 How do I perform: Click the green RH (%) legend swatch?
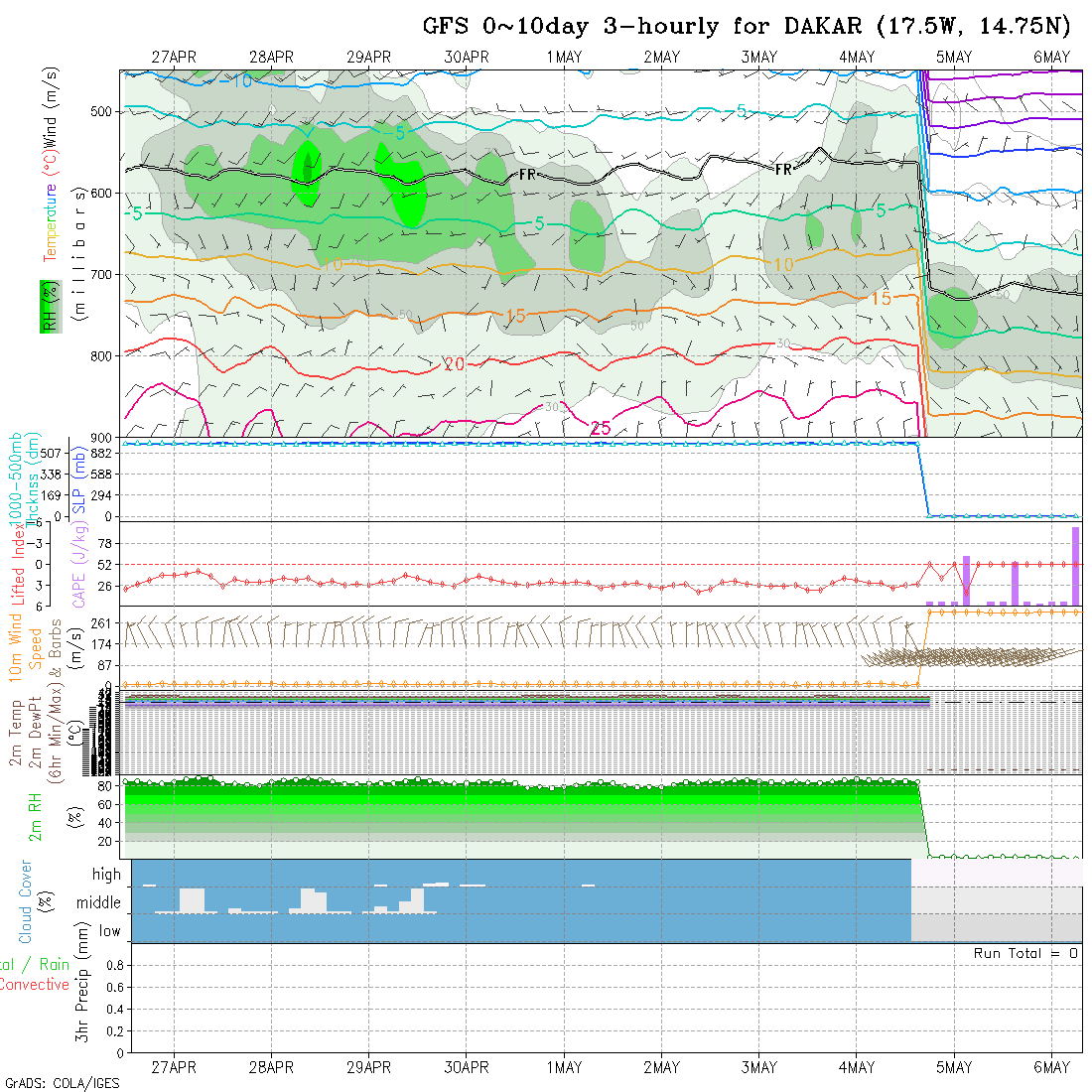coord(48,306)
